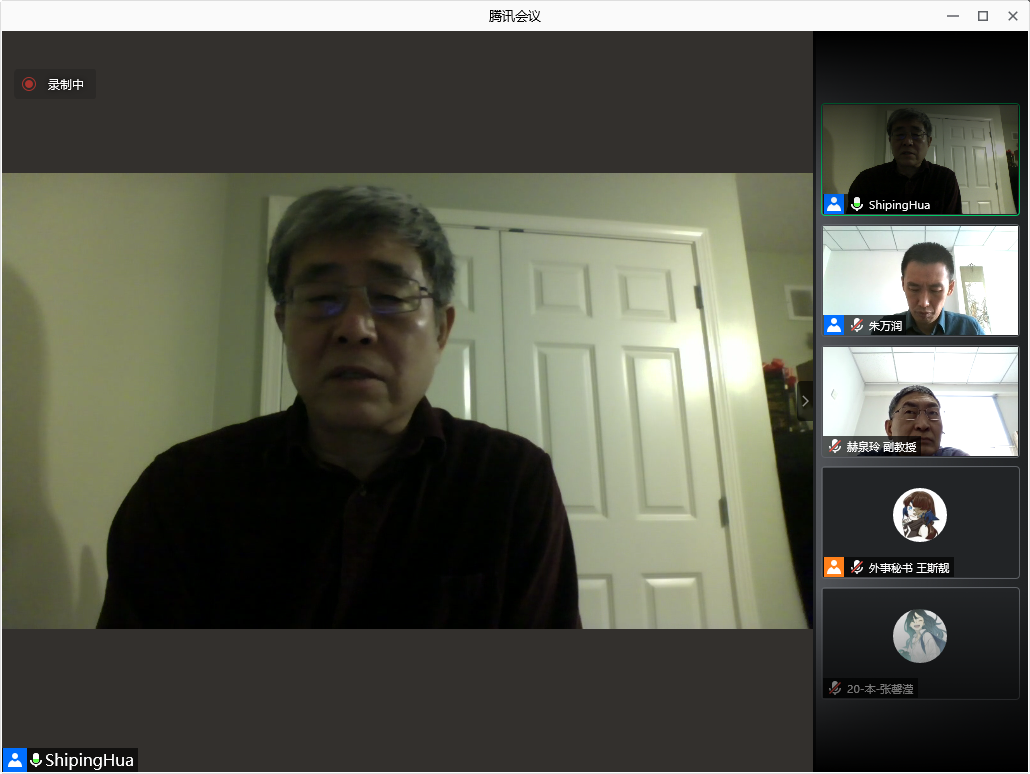Click the blue user icon on ShipingHua's thumbnail
Screen dimensions: 1030x774
pos(834,204)
